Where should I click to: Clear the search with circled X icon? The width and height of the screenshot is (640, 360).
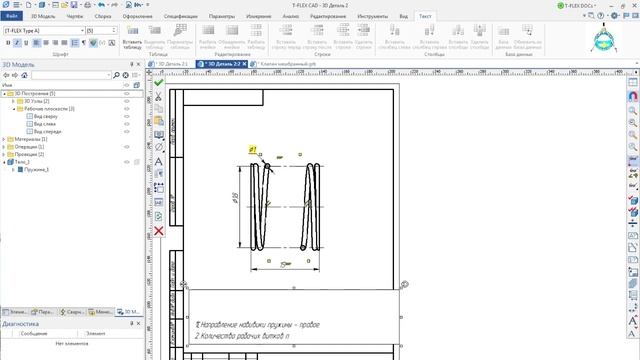pyautogui.click(x=126, y=75)
